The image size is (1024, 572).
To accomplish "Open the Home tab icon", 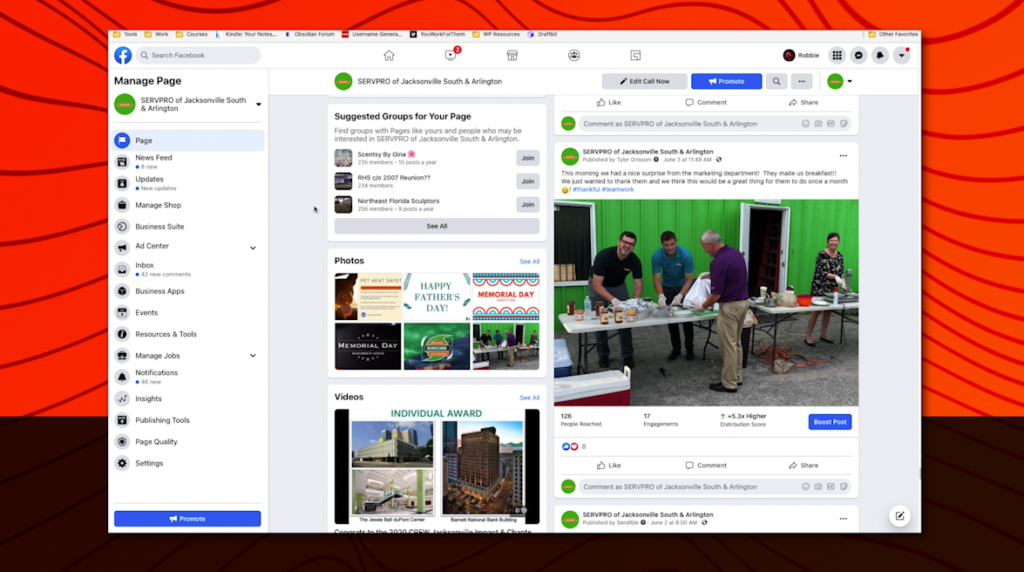I will pyautogui.click(x=389, y=56).
